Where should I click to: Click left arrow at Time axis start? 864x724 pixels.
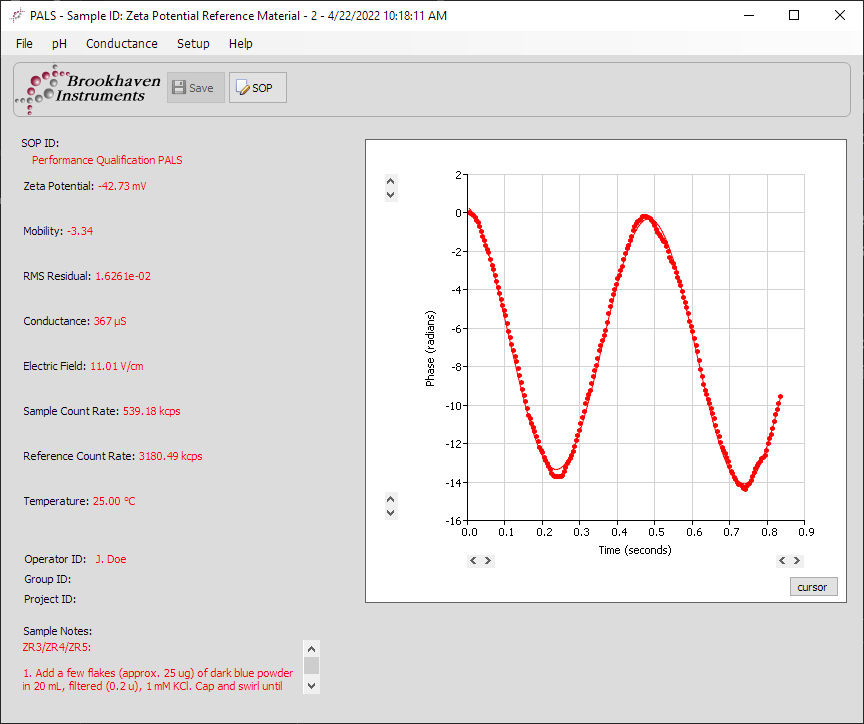pos(473,561)
